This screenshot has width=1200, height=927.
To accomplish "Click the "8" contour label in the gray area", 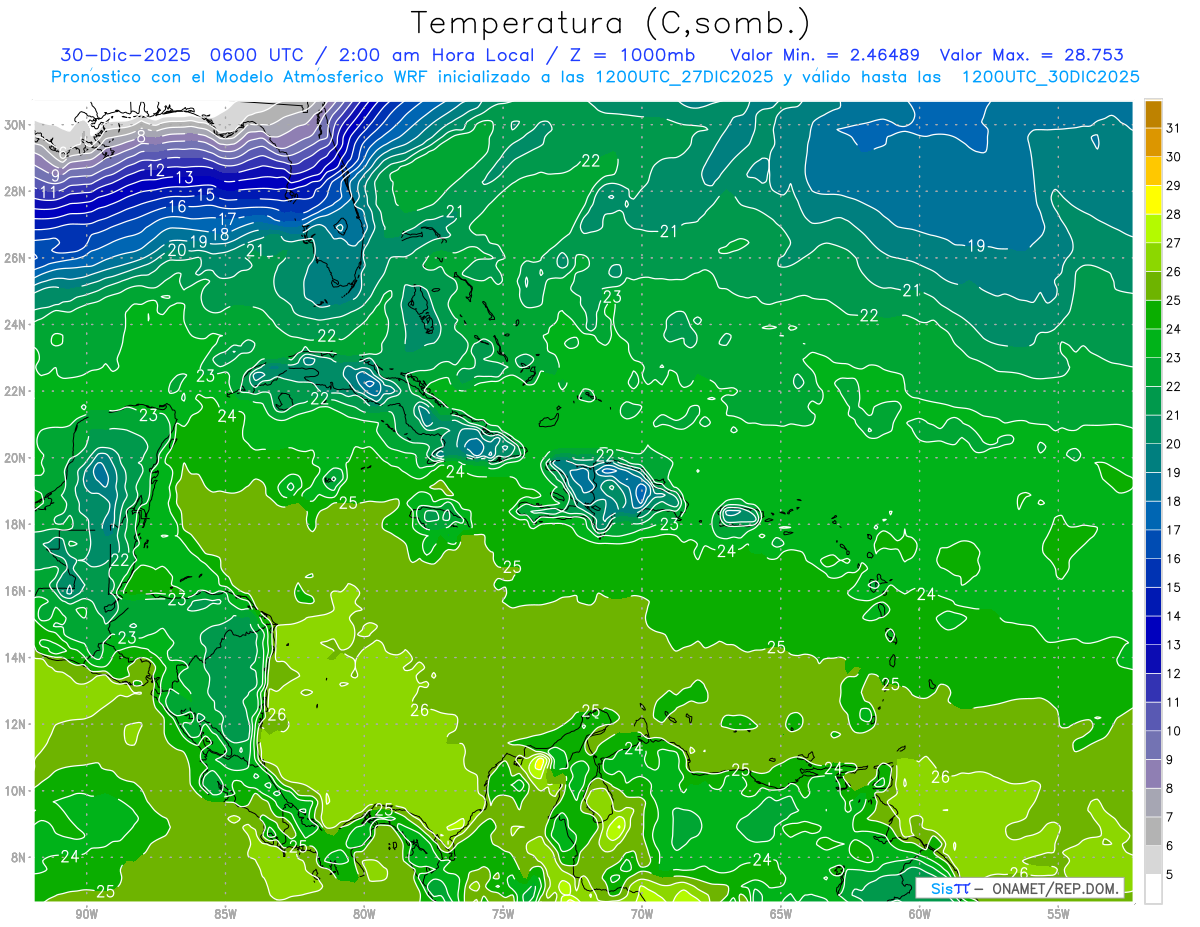I will [x=142, y=135].
